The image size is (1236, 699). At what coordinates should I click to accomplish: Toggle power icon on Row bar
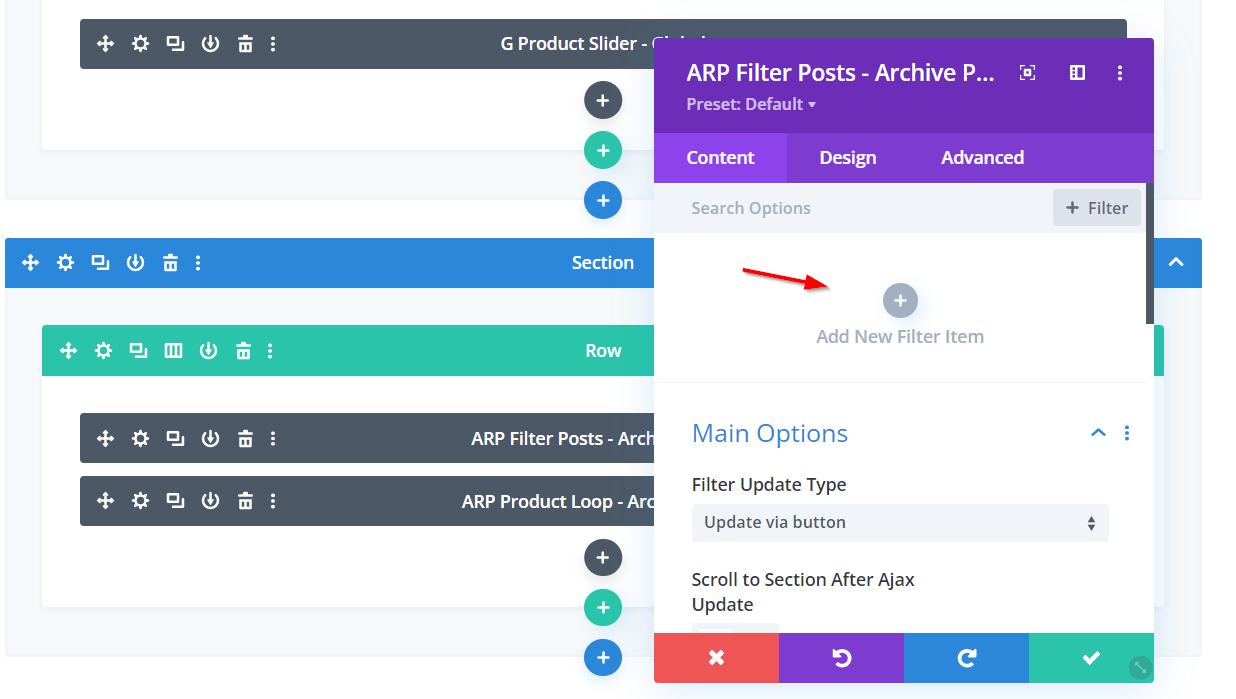click(208, 351)
